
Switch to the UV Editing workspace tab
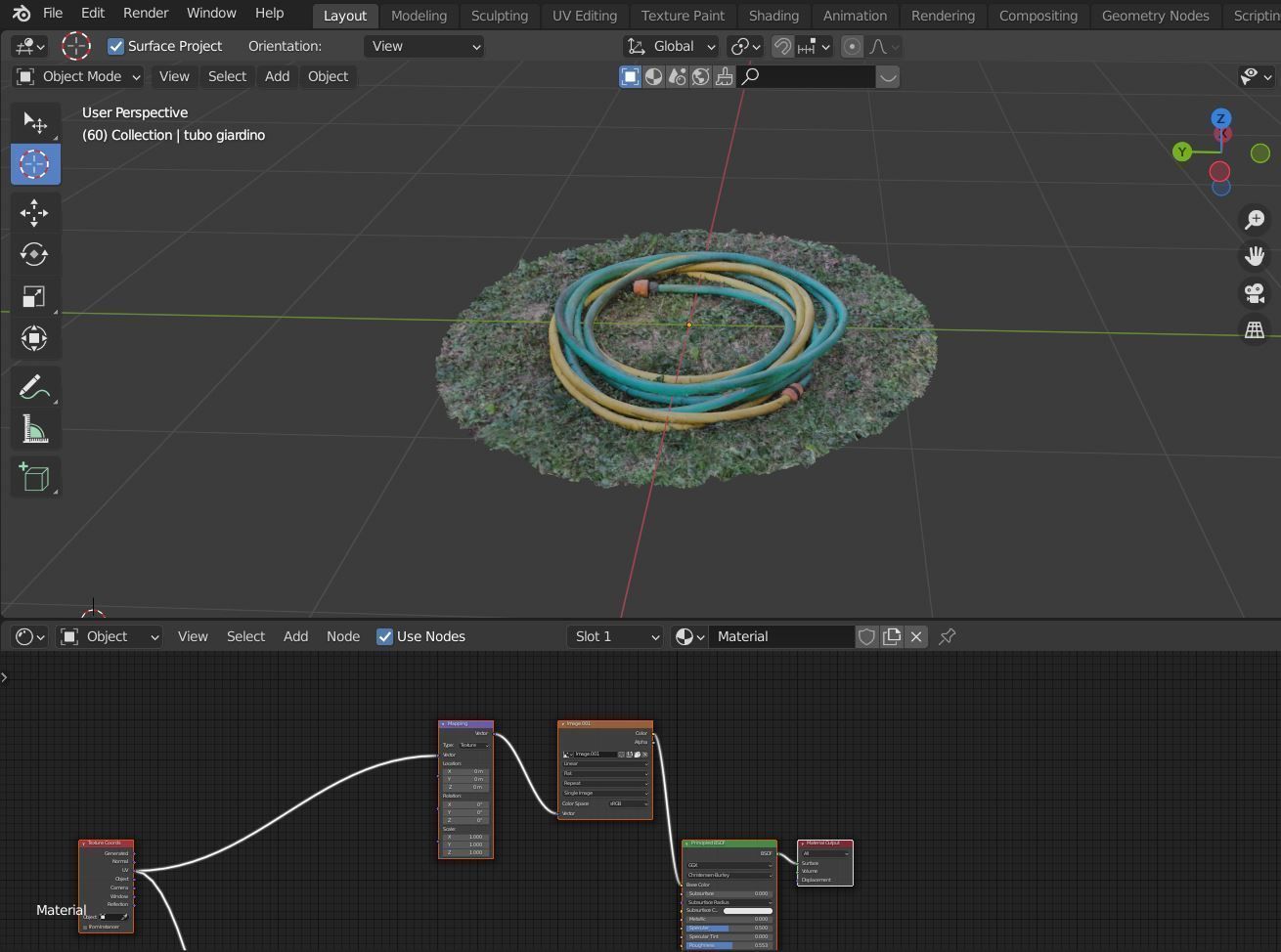(585, 16)
